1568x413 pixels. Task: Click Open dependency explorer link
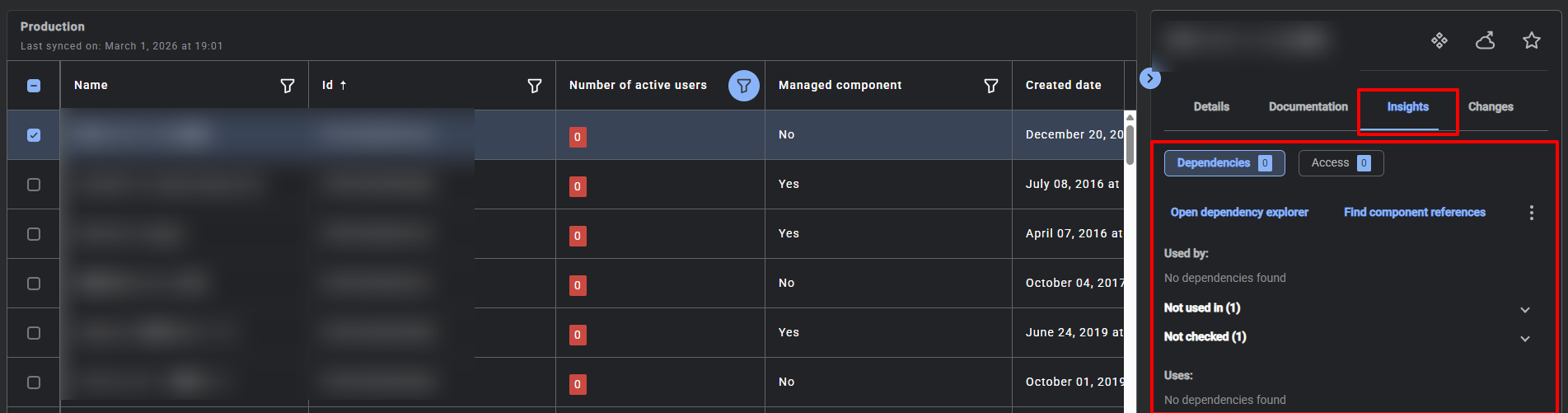pyautogui.click(x=1239, y=213)
